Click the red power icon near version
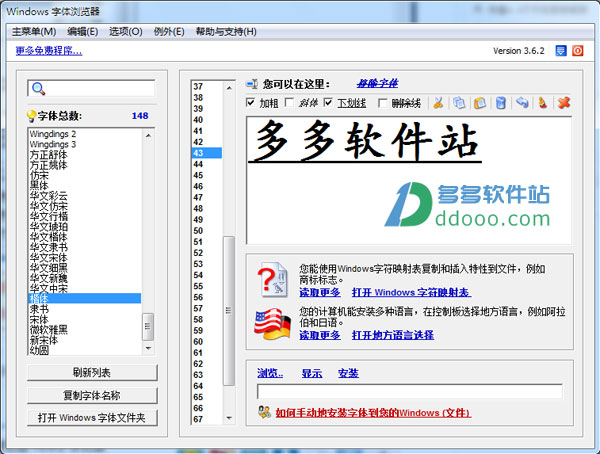600x454 pixels. click(577, 51)
